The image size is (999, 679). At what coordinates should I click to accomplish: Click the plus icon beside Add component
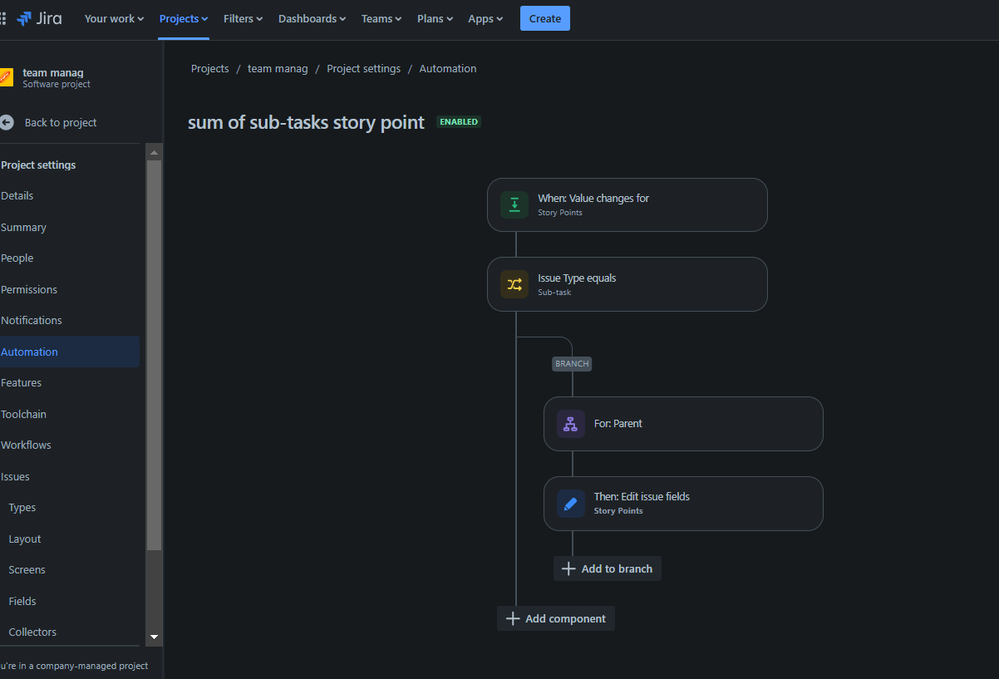[x=512, y=618]
